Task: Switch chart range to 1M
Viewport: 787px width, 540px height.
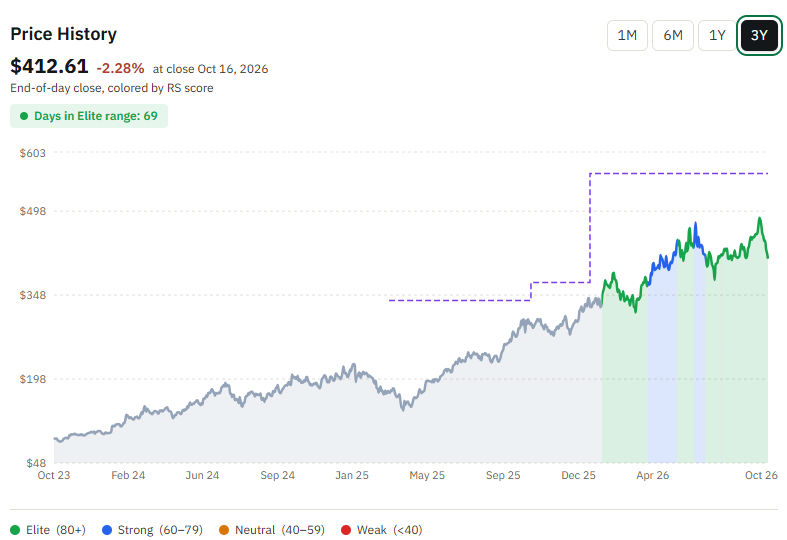Action: pos(627,35)
